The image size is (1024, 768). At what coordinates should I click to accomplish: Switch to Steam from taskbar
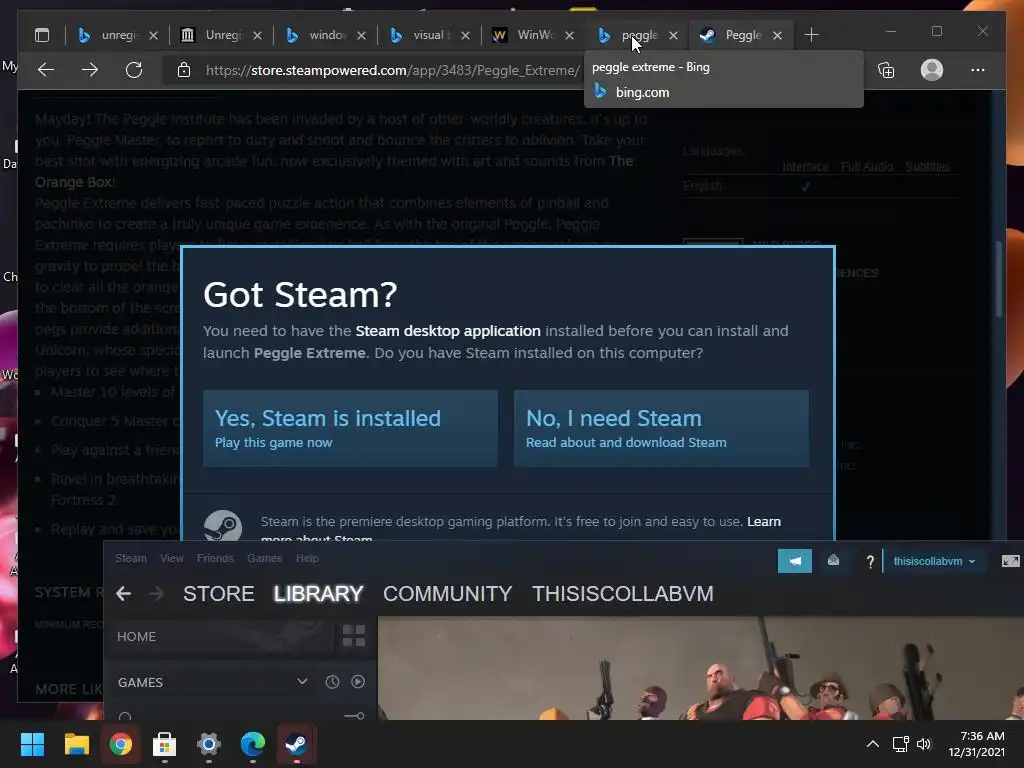pyautogui.click(x=296, y=744)
